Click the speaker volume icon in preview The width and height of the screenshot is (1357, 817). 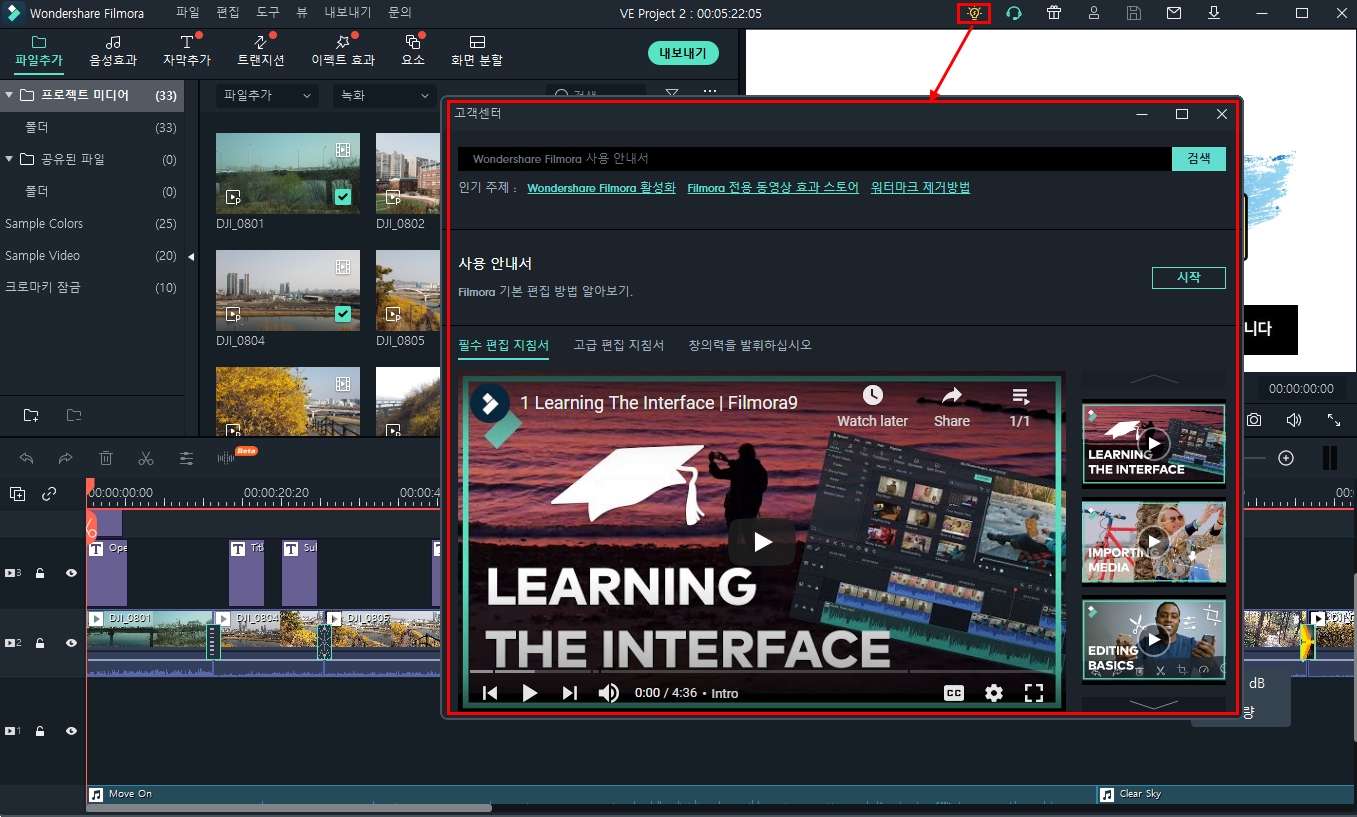click(x=1294, y=420)
